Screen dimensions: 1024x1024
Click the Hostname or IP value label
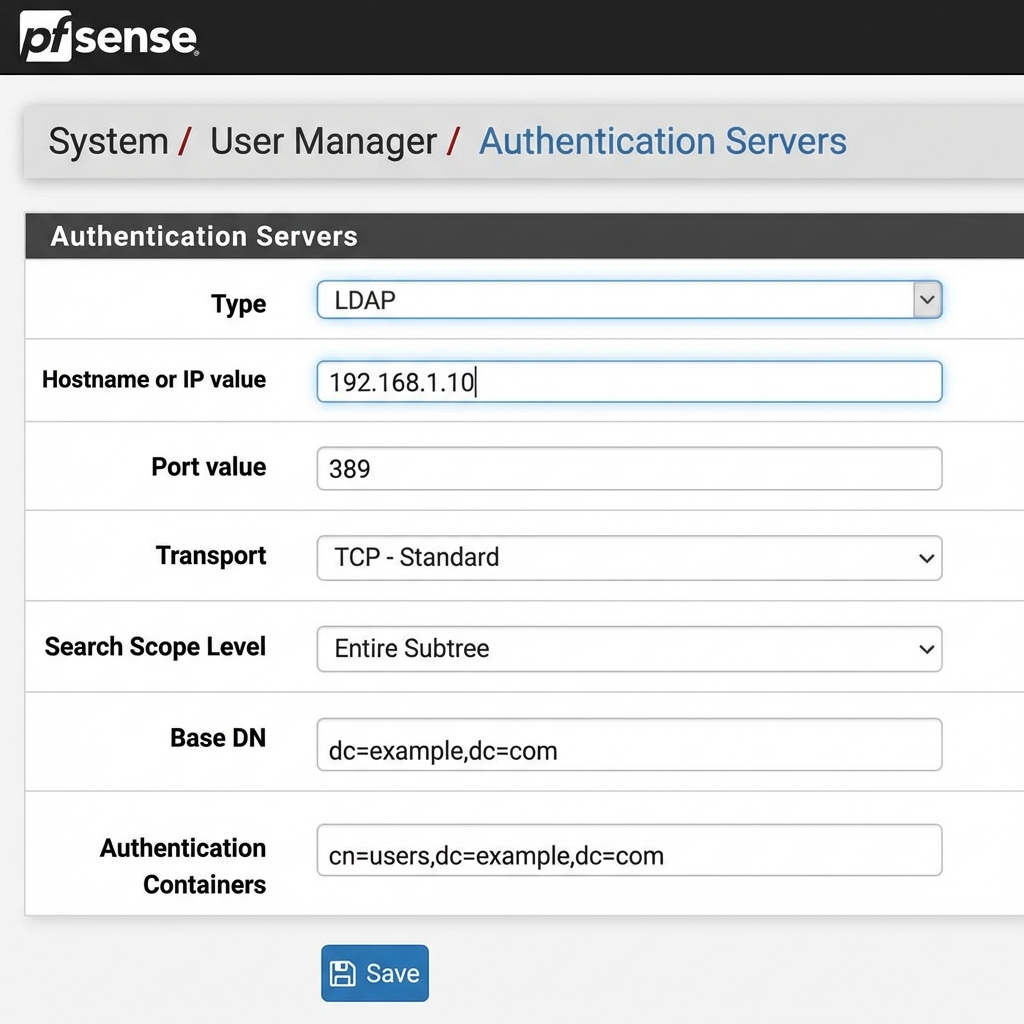pyautogui.click(x=153, y=380)
